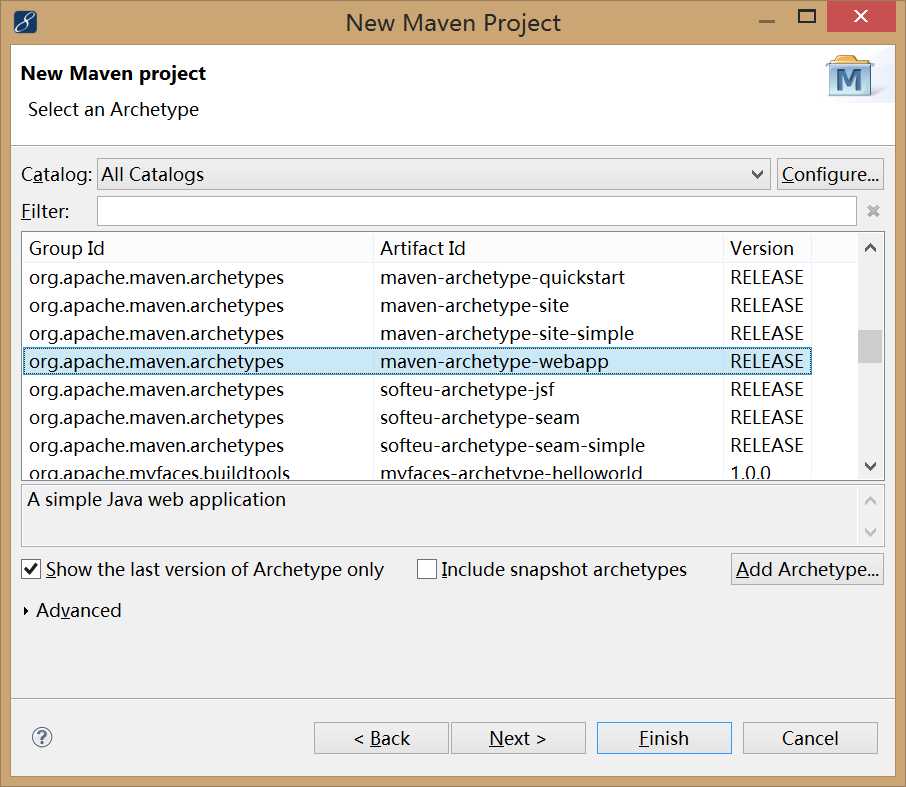Minimize the New Maven Project window
Viewport: 906px width, 787px height.
click(x=767, y=20)
